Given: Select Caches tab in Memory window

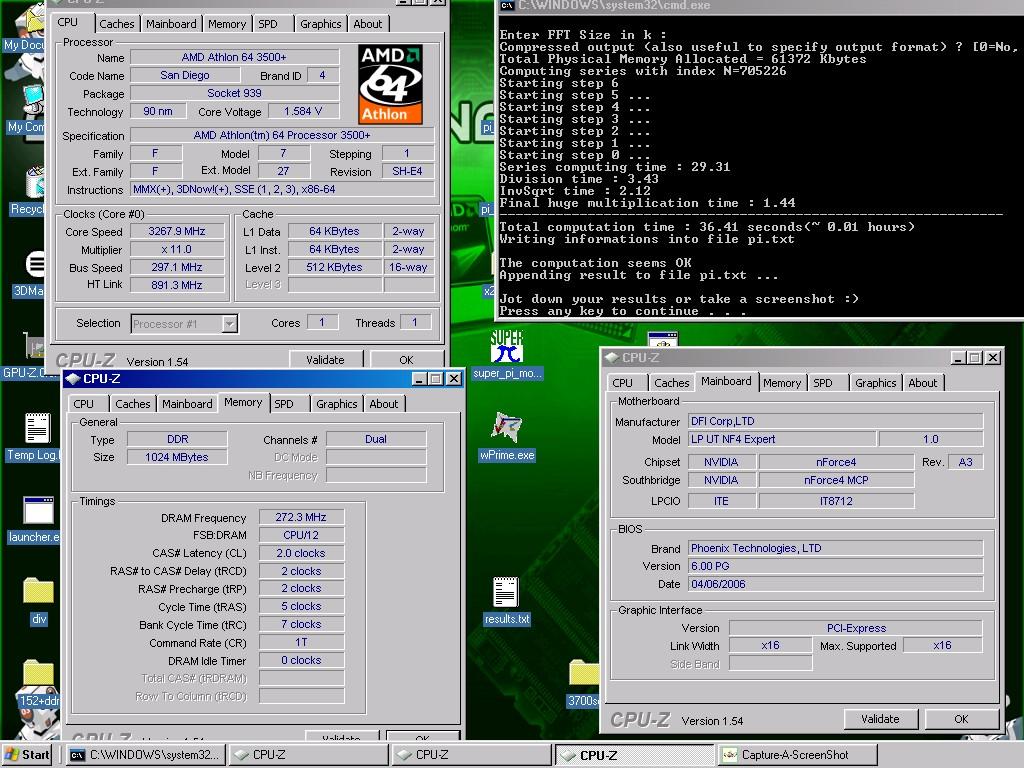Looking at the screenshot, I should [133, 404].
